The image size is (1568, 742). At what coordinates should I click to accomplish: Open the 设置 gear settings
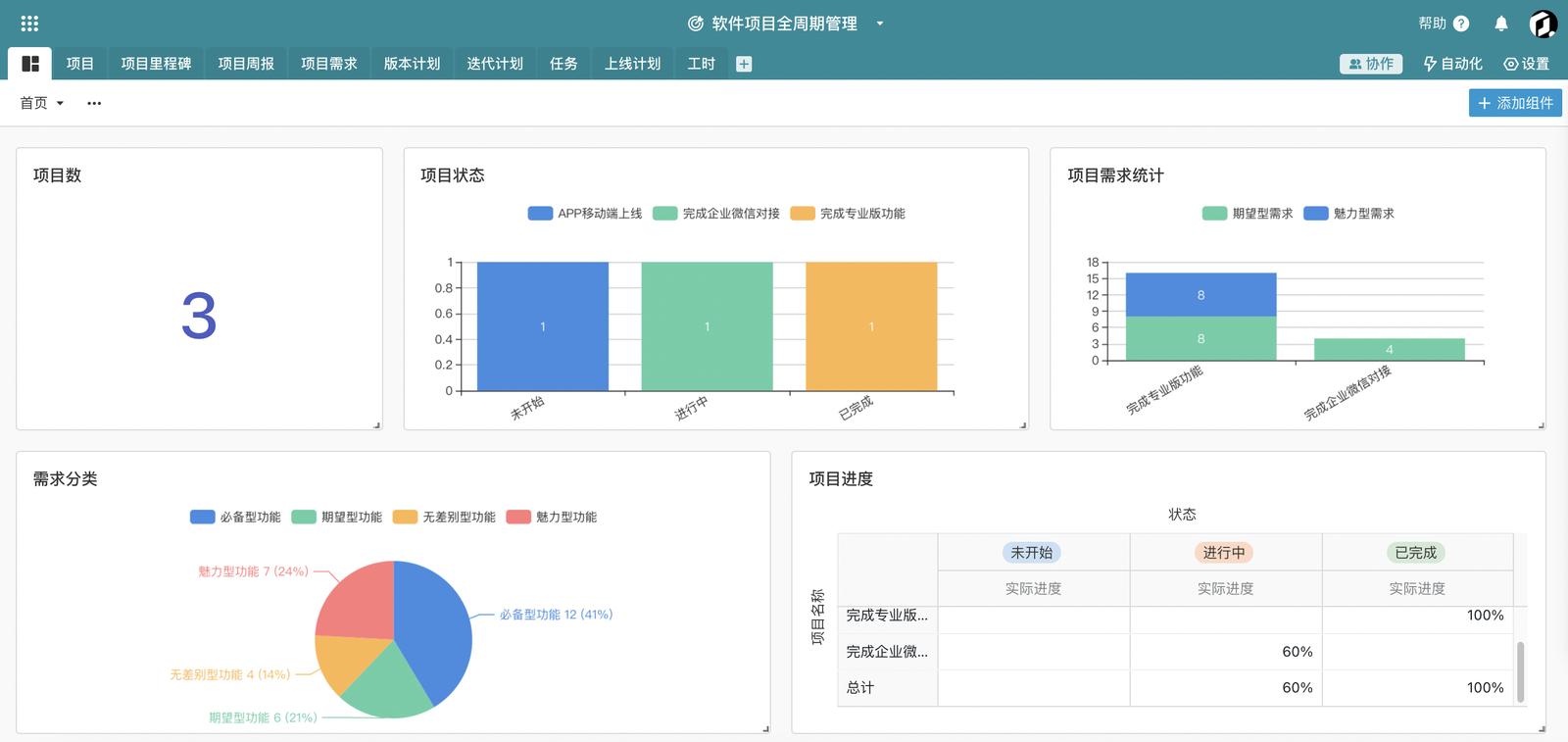coord(1526,64)
